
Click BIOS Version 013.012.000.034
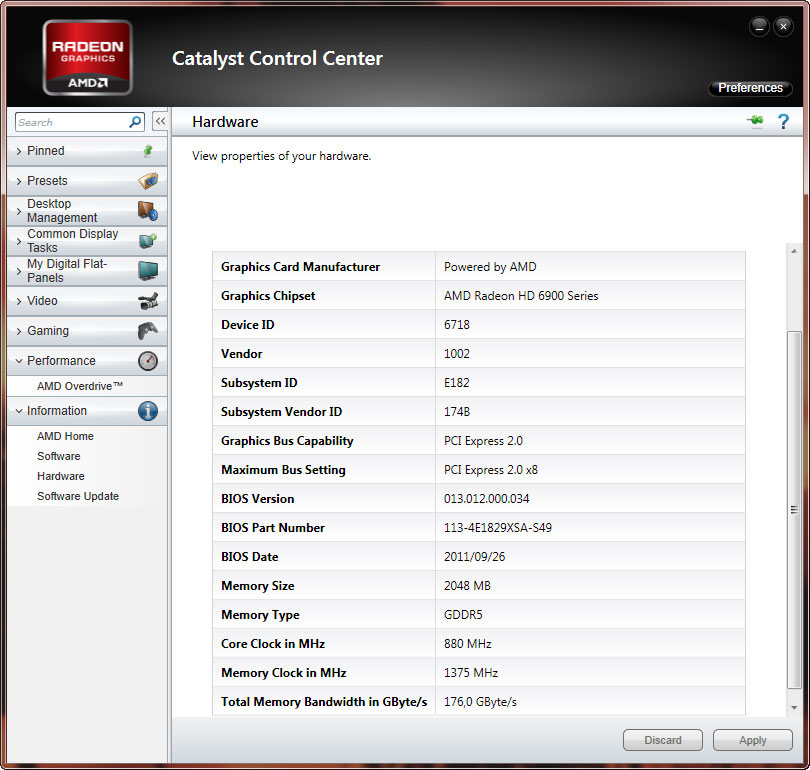point(487,499)
